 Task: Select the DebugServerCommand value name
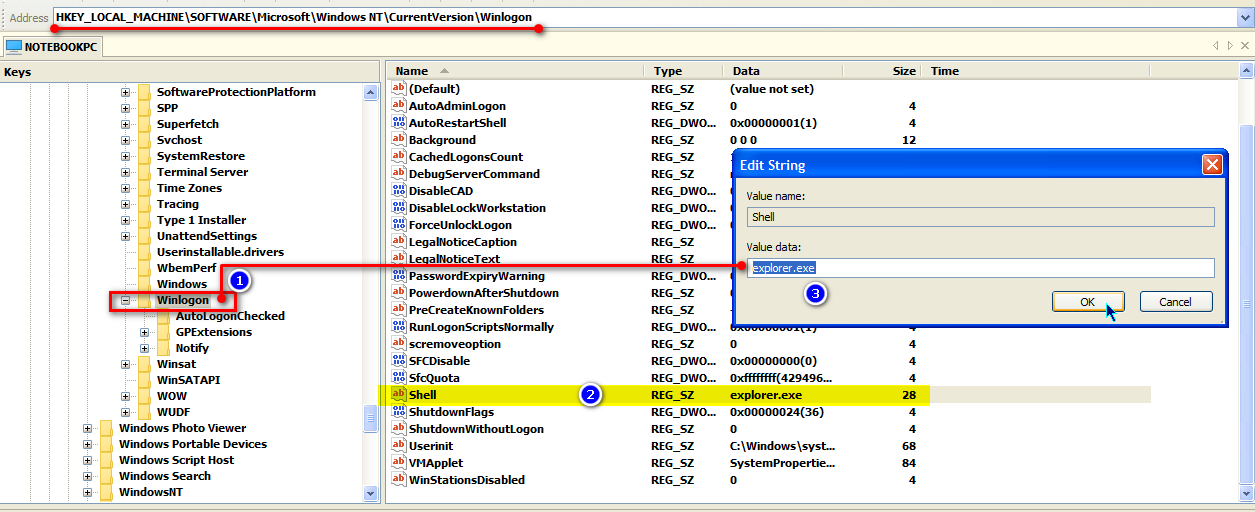coord(474,174)
